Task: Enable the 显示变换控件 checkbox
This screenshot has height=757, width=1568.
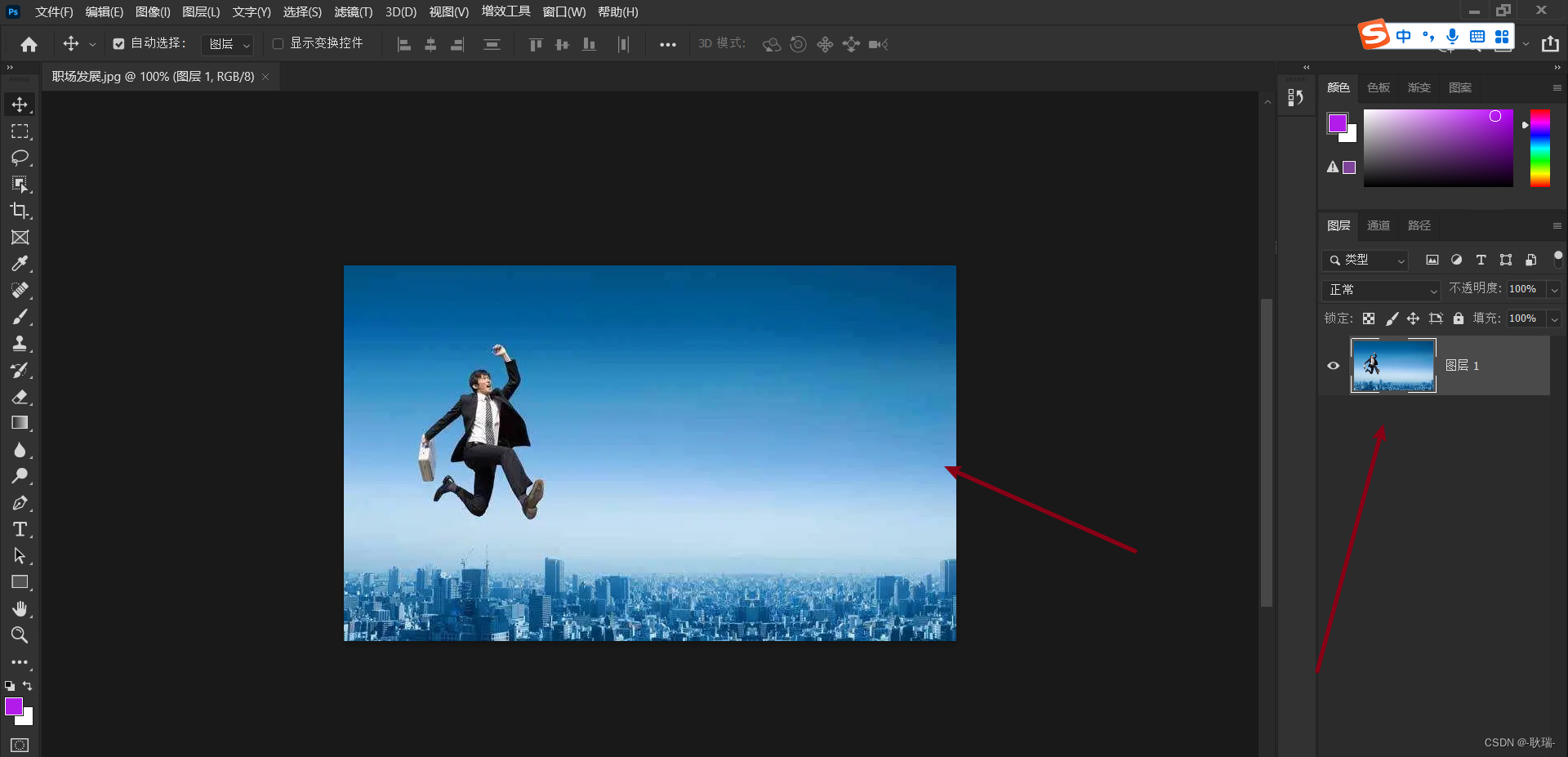Action: tap(278, 44)
